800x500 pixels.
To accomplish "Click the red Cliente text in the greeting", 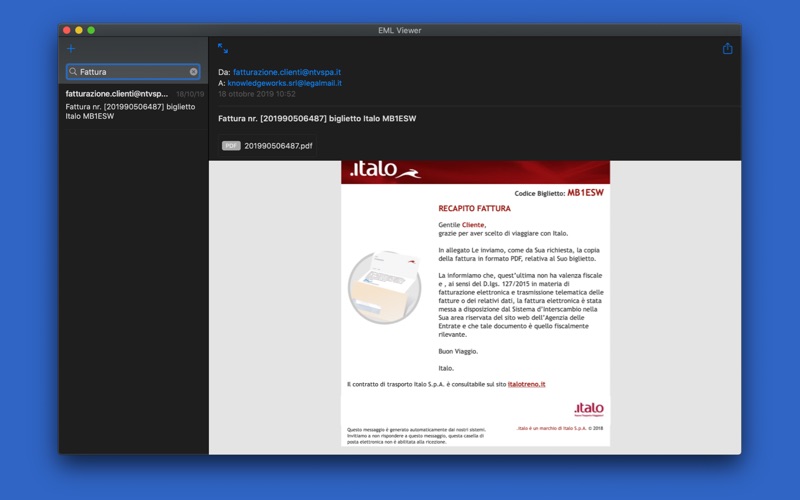I will coord(473,224).
